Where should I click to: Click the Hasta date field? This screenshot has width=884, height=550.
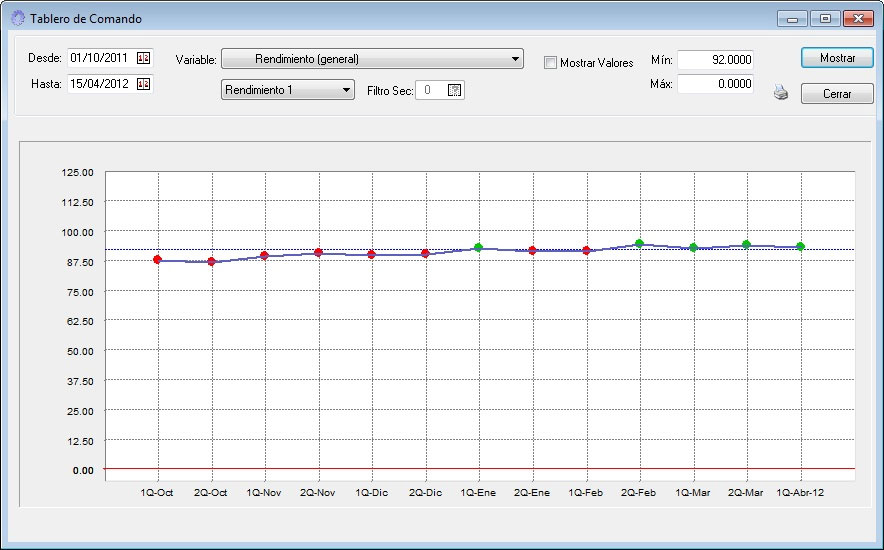pos(100,84)
